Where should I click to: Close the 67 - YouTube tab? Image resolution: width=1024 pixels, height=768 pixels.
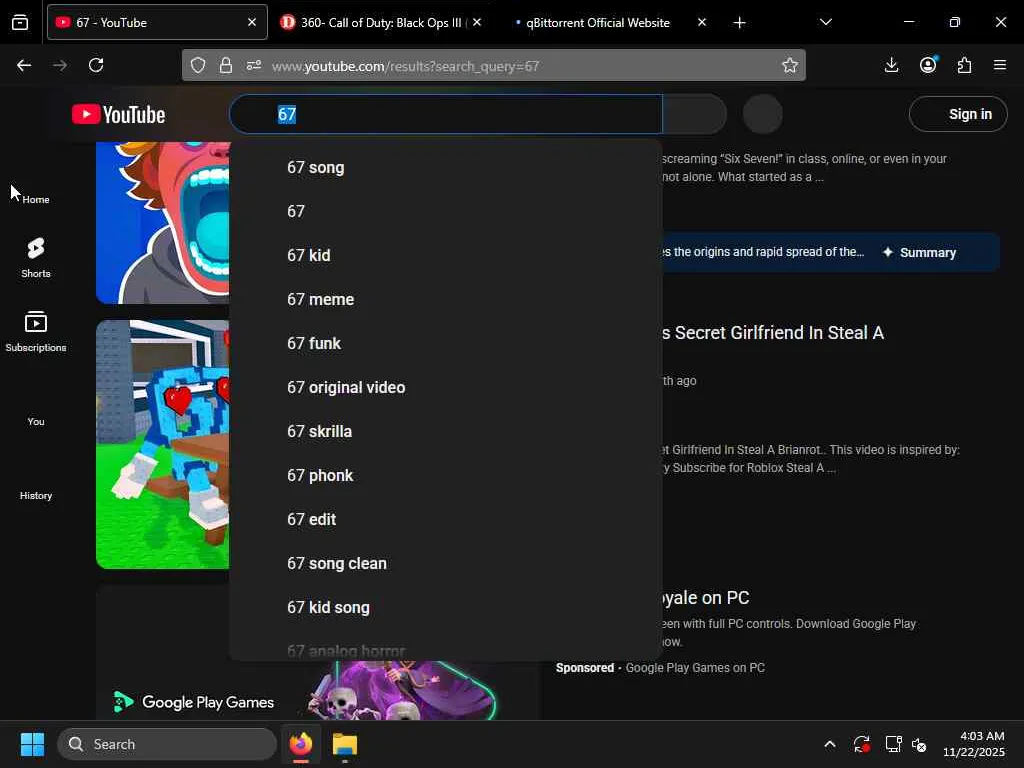pyautogui.click(x=252, y=23)
